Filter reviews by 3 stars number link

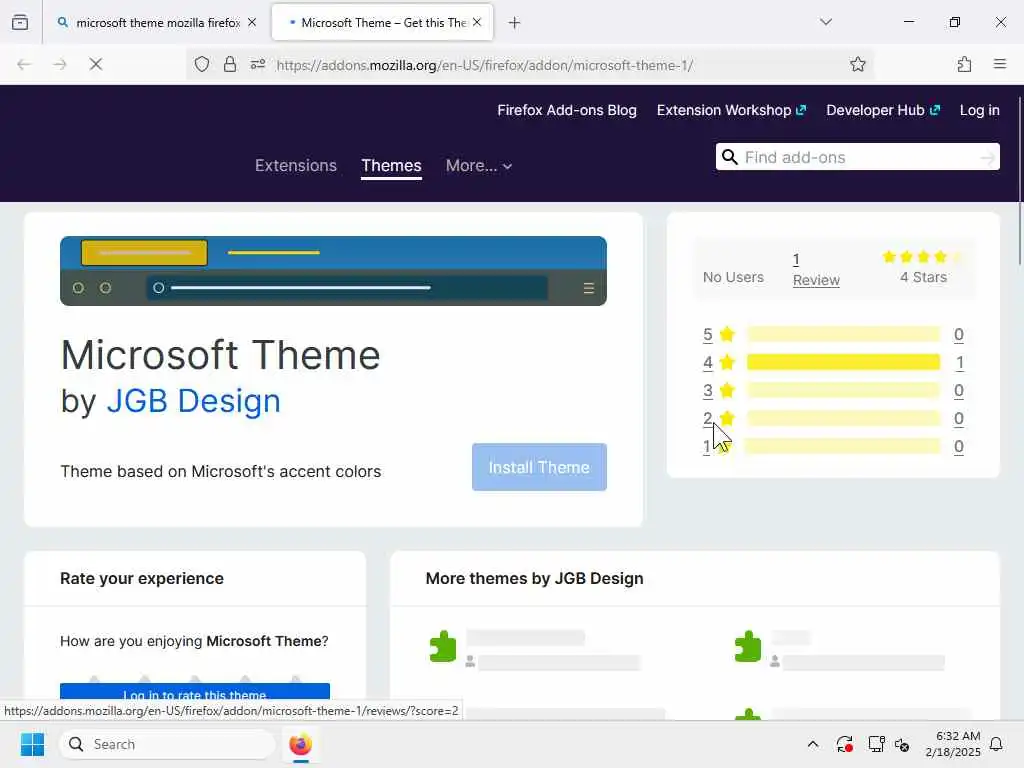707,391
